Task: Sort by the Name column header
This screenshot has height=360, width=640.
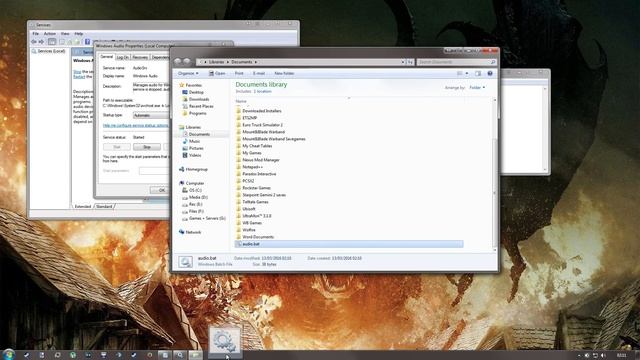Action: tap(241, 101)
